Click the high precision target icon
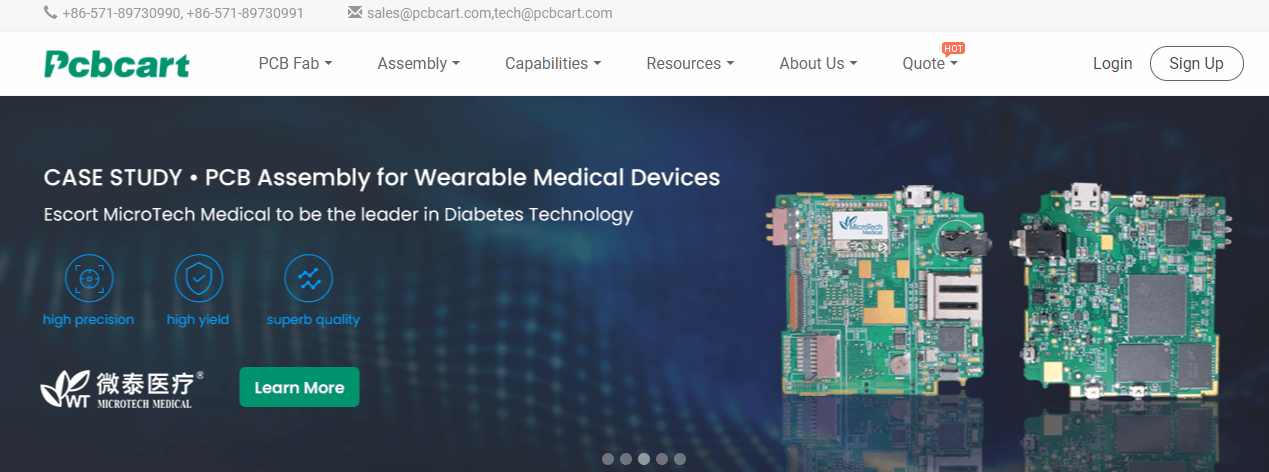Screen dimensions: 1269x472 tap(89, 279)
